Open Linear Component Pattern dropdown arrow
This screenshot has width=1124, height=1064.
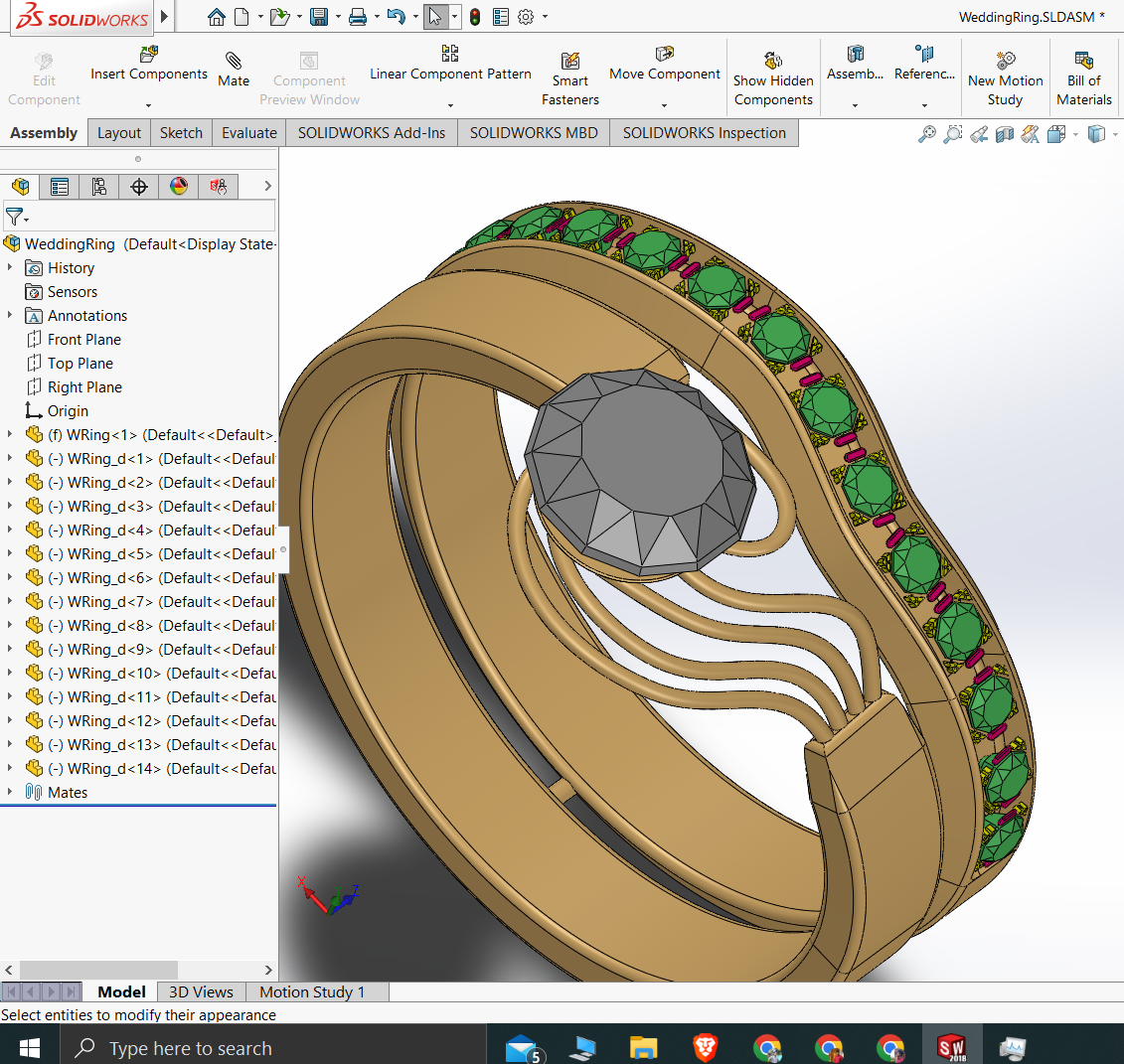coord(450,105)
